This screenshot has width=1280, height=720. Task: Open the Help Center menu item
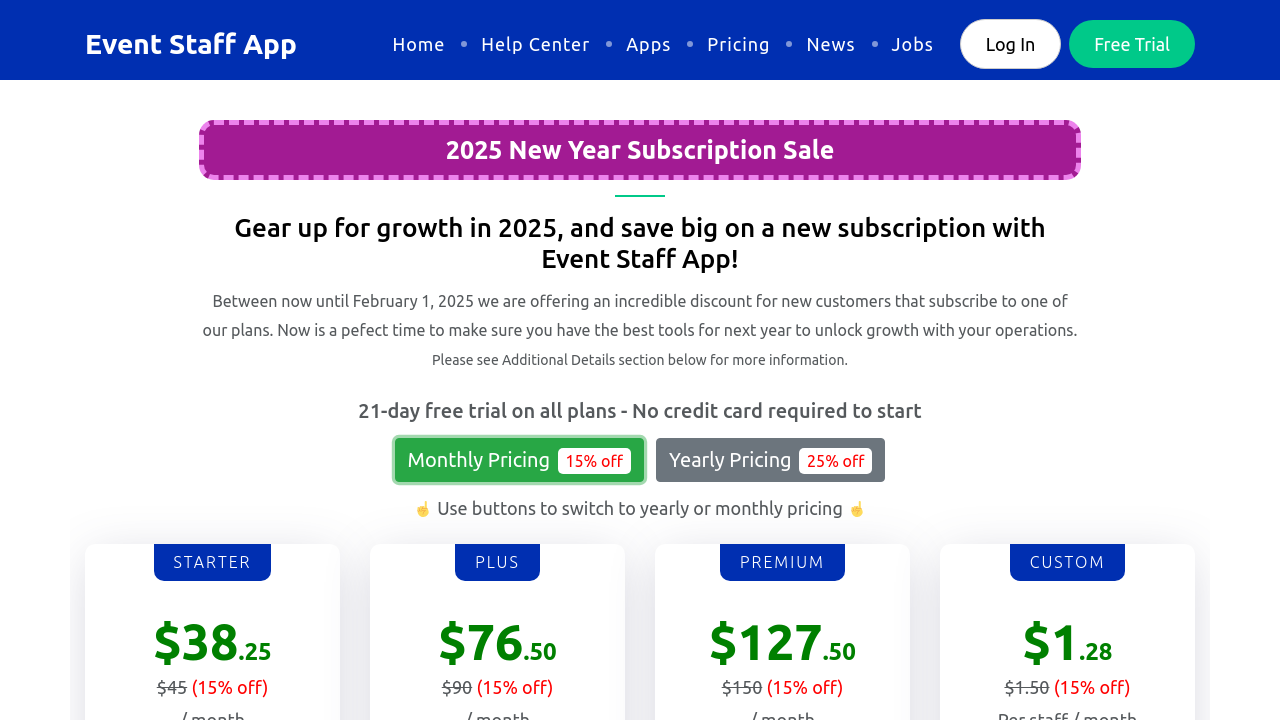point(535,44)
